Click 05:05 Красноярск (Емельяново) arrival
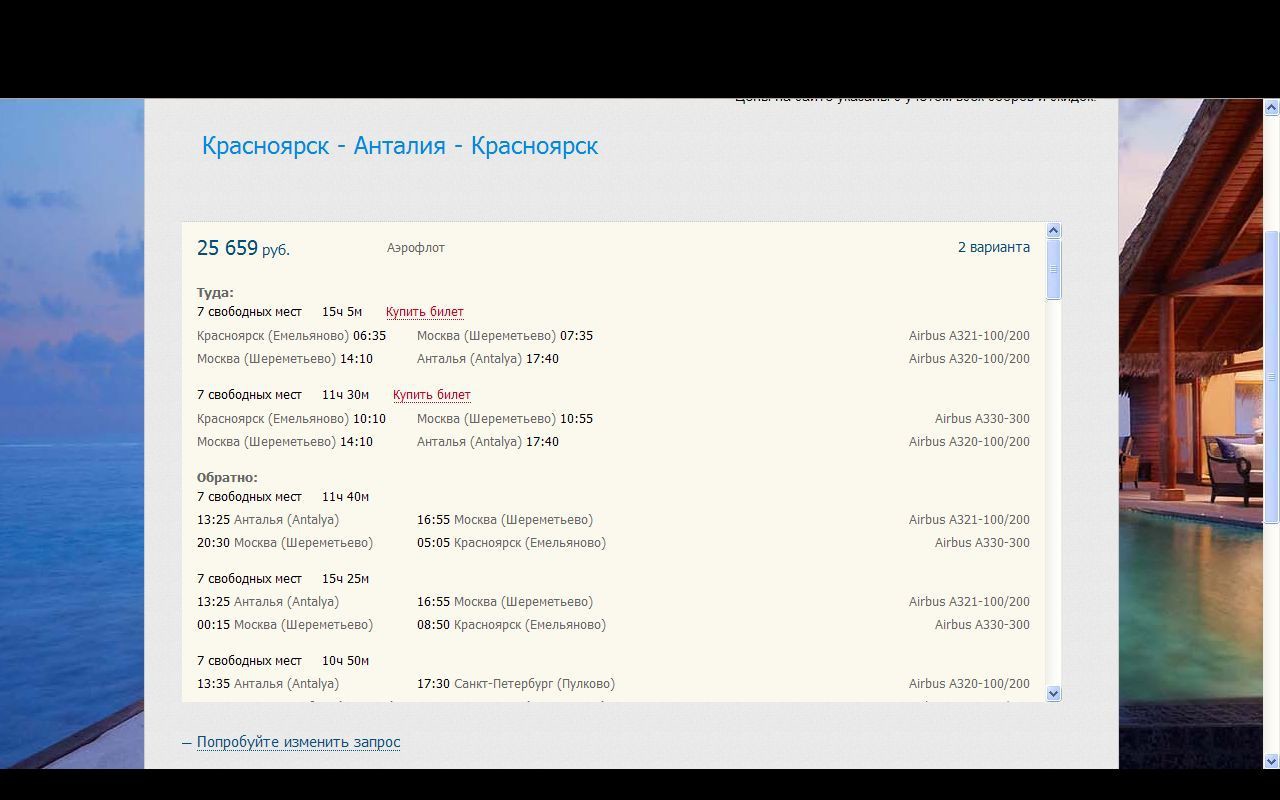The image size is (1280, 800). tap(511, 543)
